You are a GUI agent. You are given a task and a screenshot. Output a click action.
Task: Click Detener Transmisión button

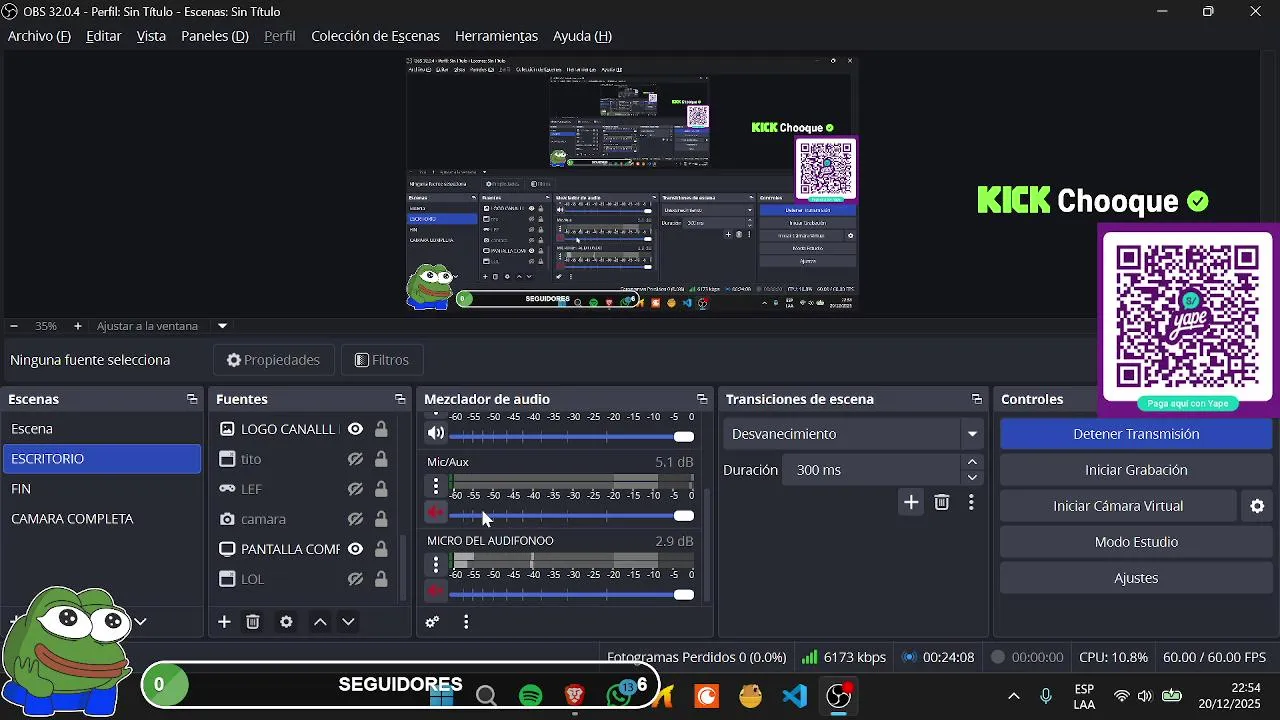coord(1136,434)
